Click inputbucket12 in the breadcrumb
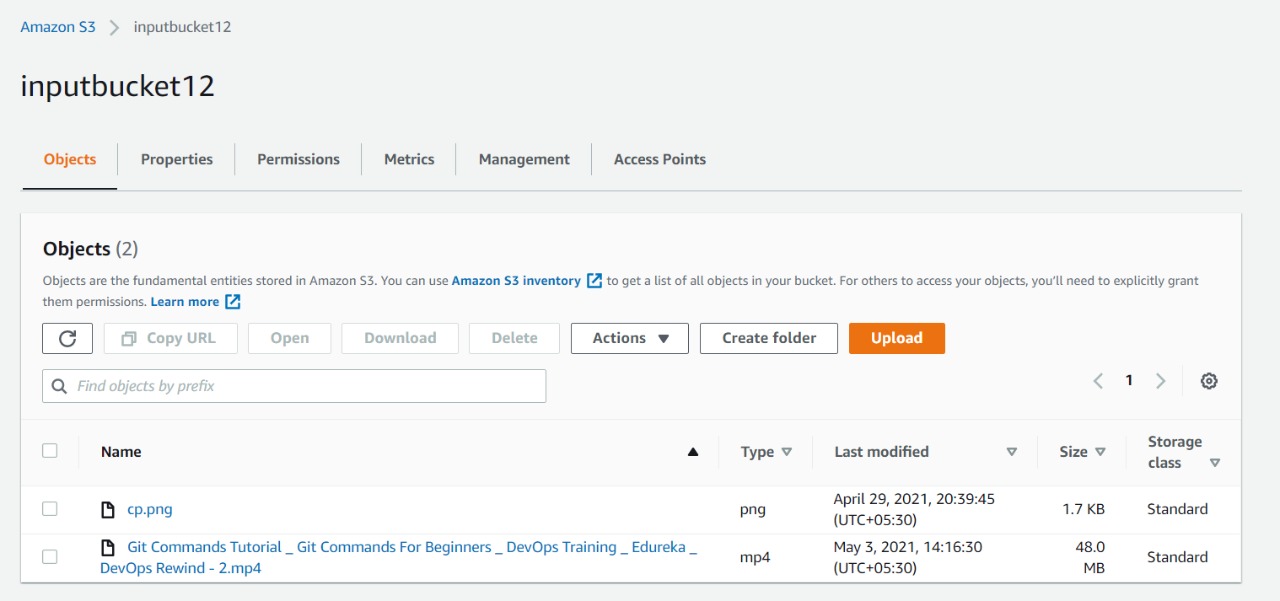The height and width of the screenshot is (601, 1280). tap(183, 27)
